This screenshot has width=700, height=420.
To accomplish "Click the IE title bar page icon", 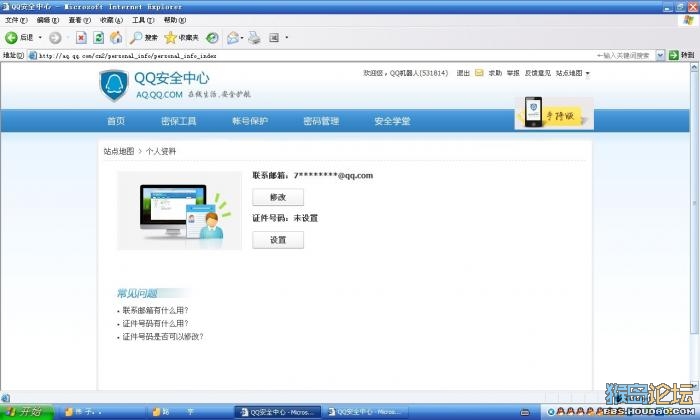I will tap(5, 7).
